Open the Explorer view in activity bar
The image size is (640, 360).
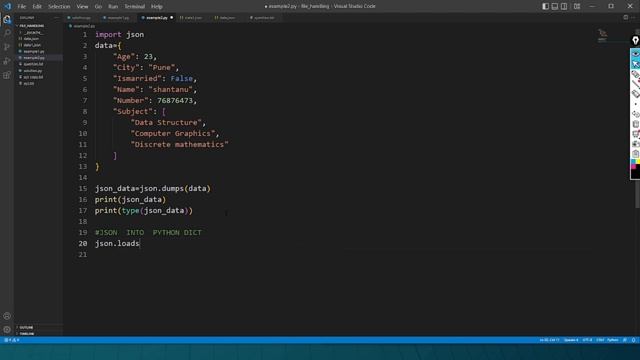coord(7,19)
